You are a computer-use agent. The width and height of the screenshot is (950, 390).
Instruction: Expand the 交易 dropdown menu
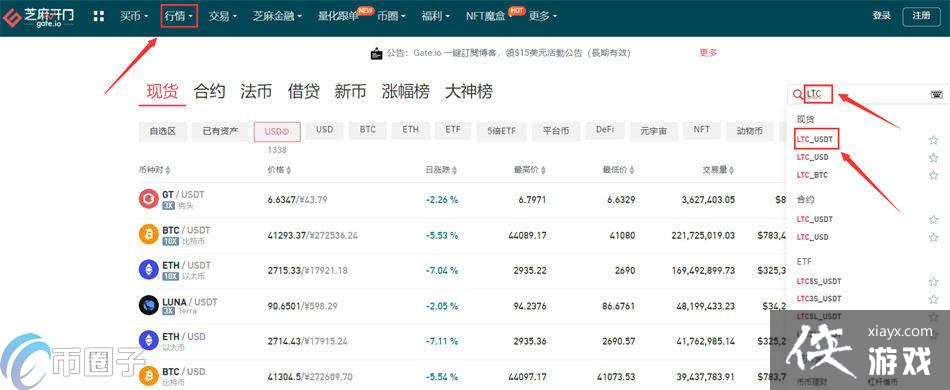[222, 16]
